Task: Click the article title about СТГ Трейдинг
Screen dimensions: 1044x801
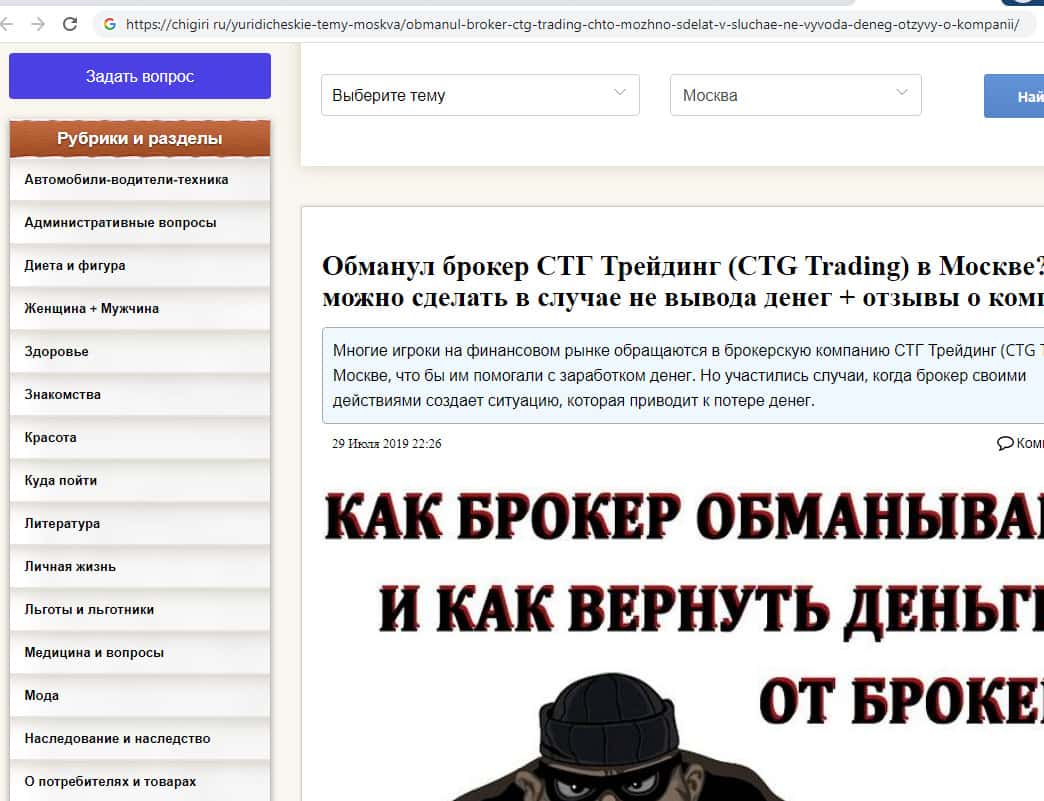Action: 682,281
